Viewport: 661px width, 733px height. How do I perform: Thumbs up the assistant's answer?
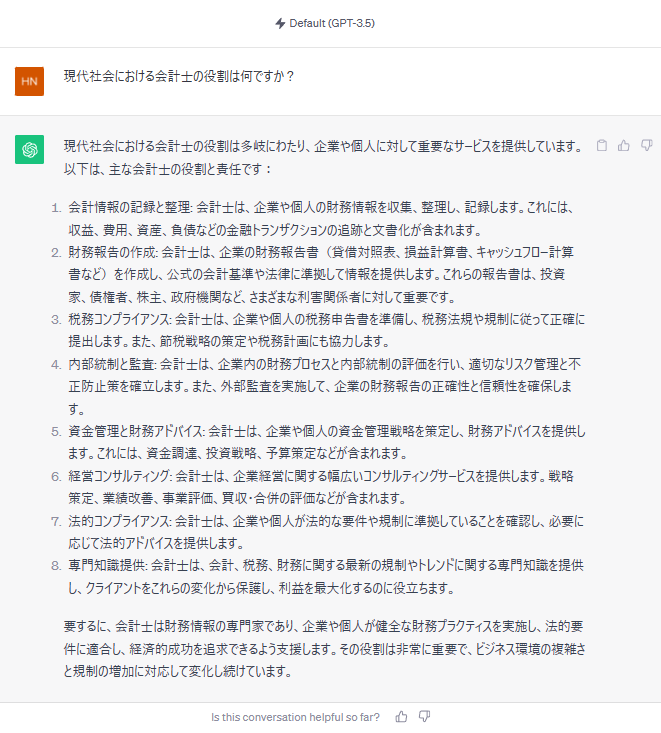pos(624,145)
